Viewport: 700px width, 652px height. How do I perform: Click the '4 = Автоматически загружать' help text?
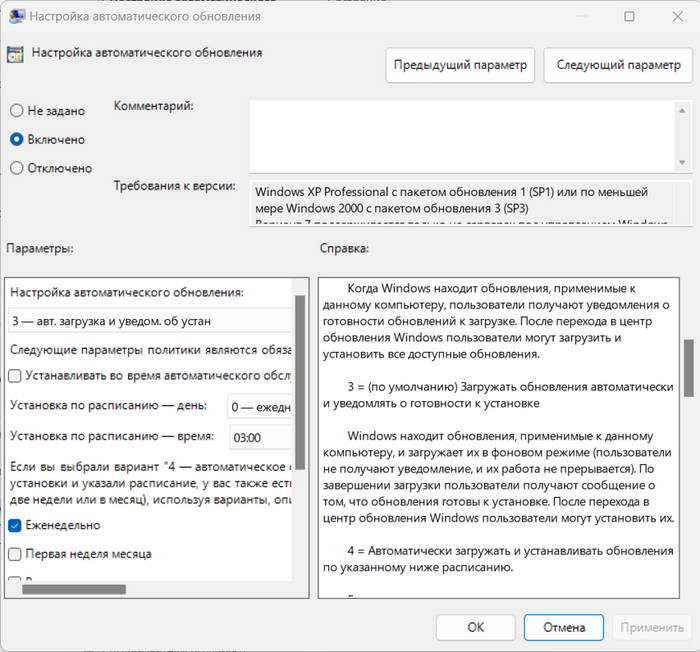click(498, 559)
